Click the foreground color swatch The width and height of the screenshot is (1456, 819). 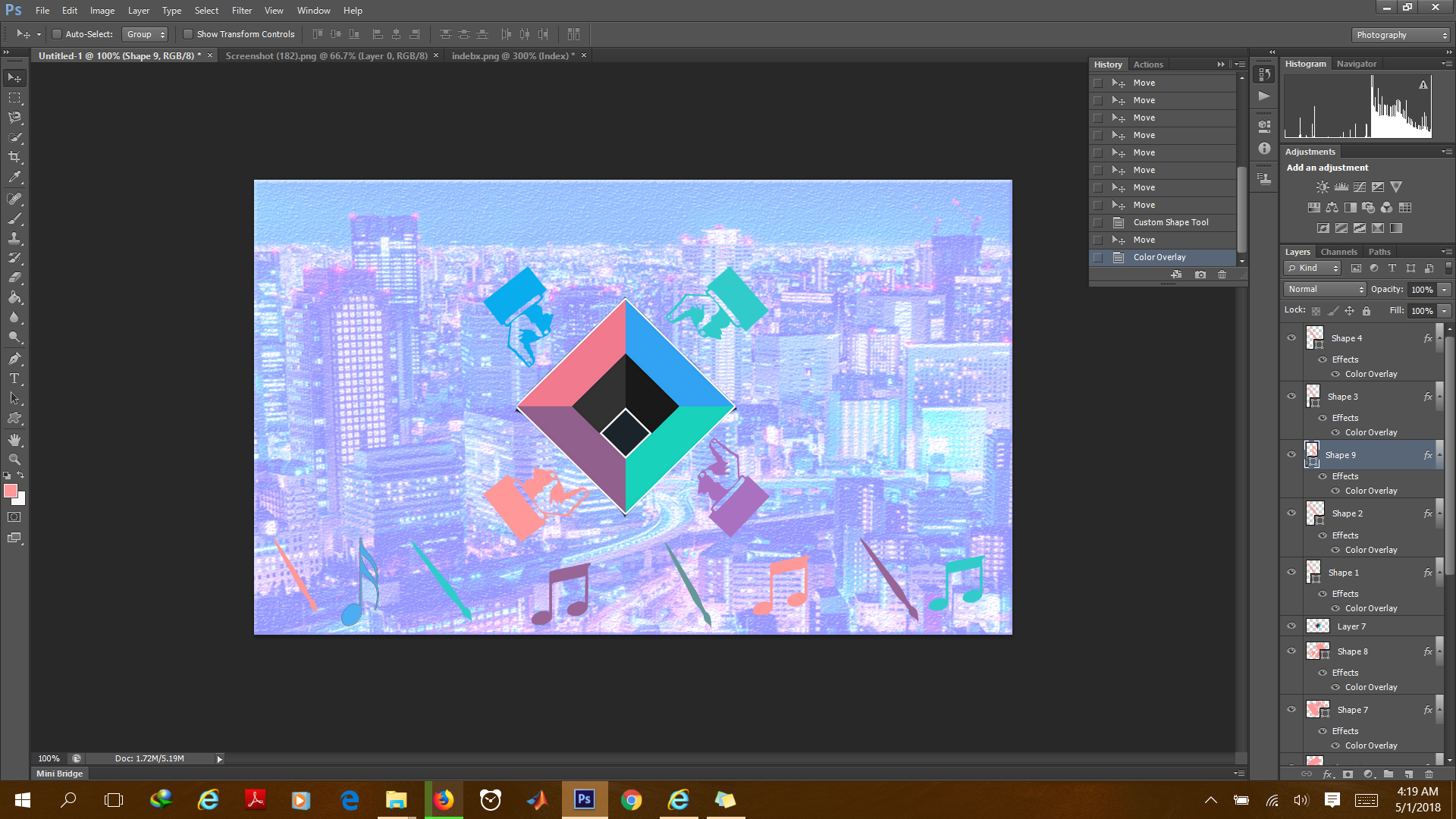(11, 492)
